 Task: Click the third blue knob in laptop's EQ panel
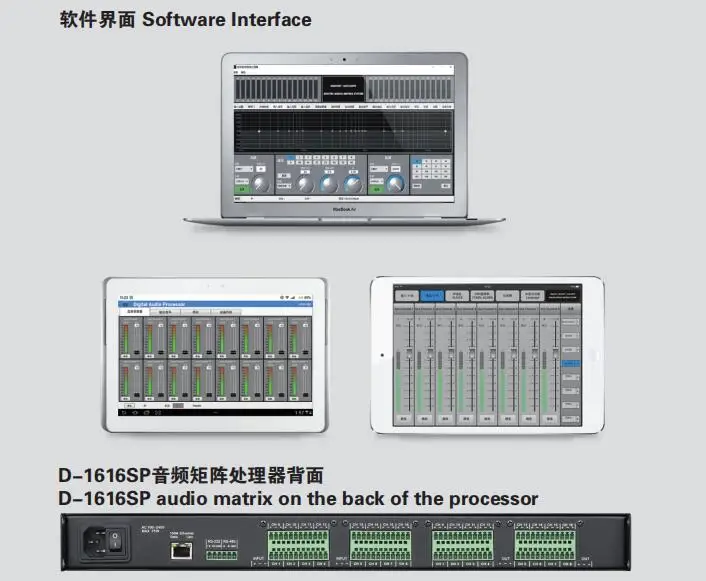(353, 184)
